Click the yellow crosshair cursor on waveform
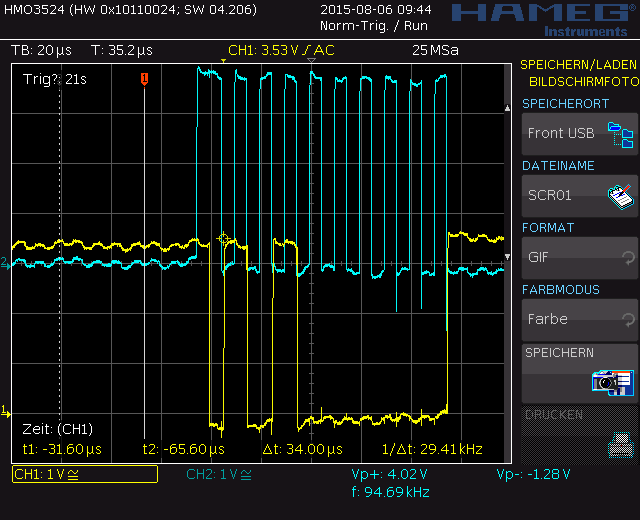This screenshot has height=520, width=640. [x=223, y=238]
